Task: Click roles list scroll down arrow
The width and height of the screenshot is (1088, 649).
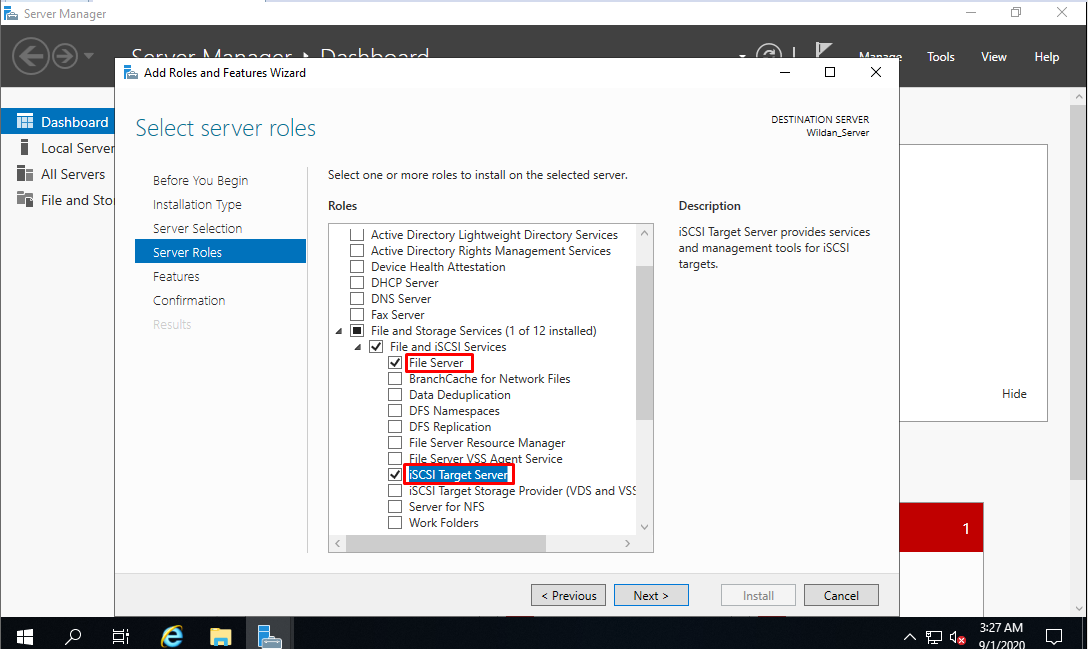Action: pos(644,527)
